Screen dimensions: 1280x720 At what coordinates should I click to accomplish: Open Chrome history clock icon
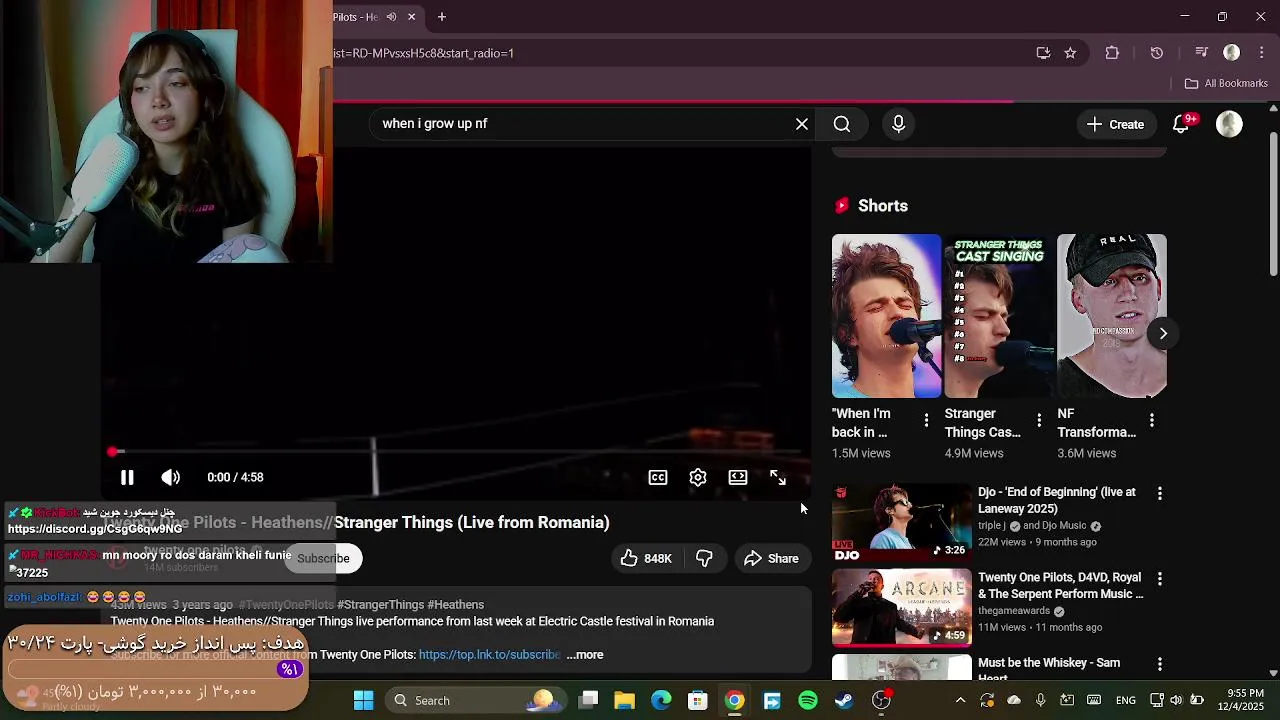click(1157, 53)
